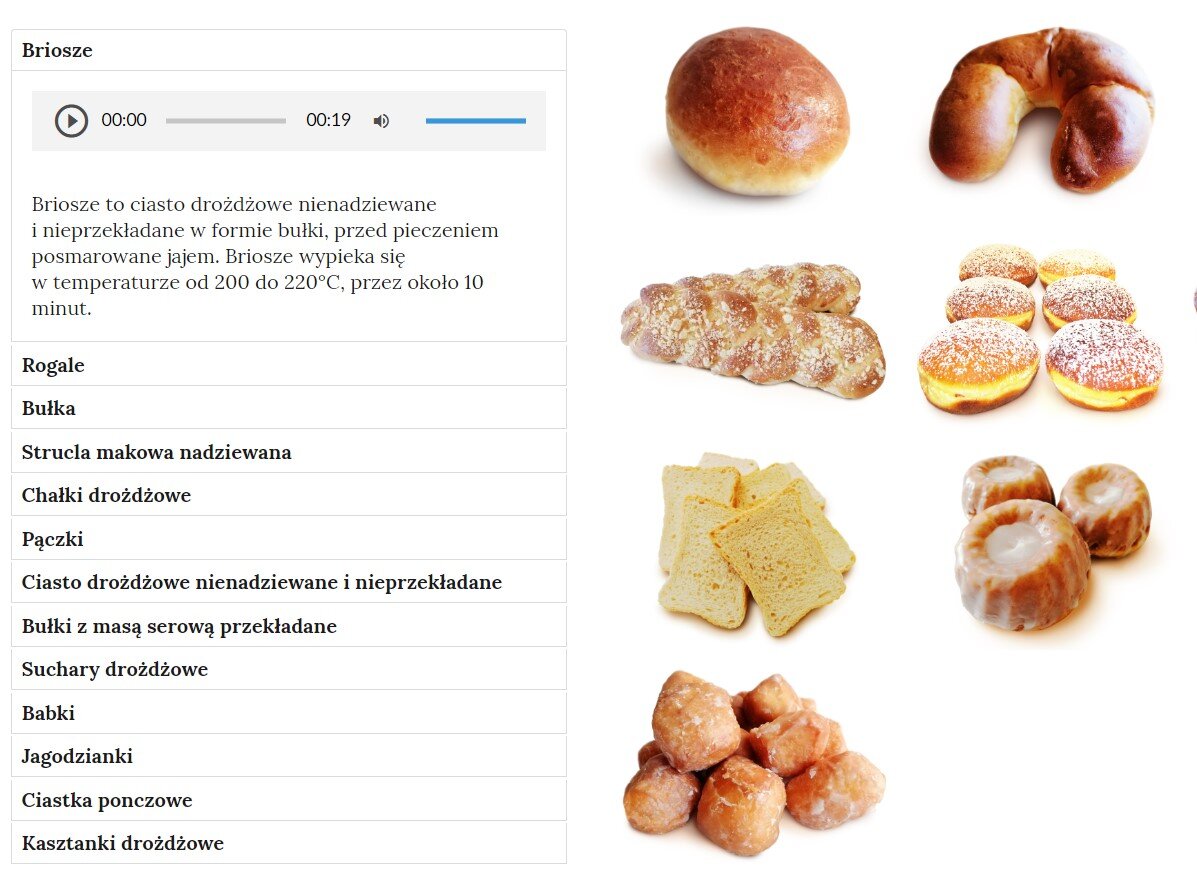Seek along the audio progress bar
1197x877 pixels.
(226, 121)
